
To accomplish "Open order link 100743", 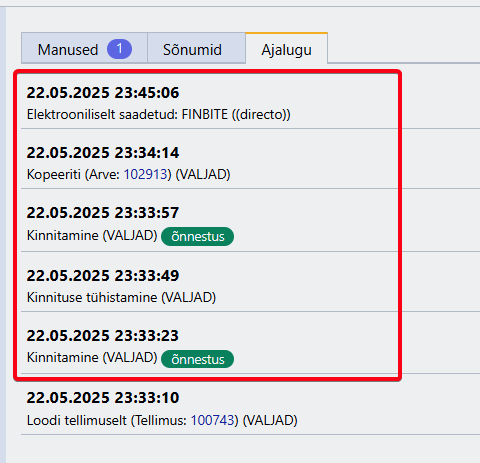I will [x=213, y=420].
